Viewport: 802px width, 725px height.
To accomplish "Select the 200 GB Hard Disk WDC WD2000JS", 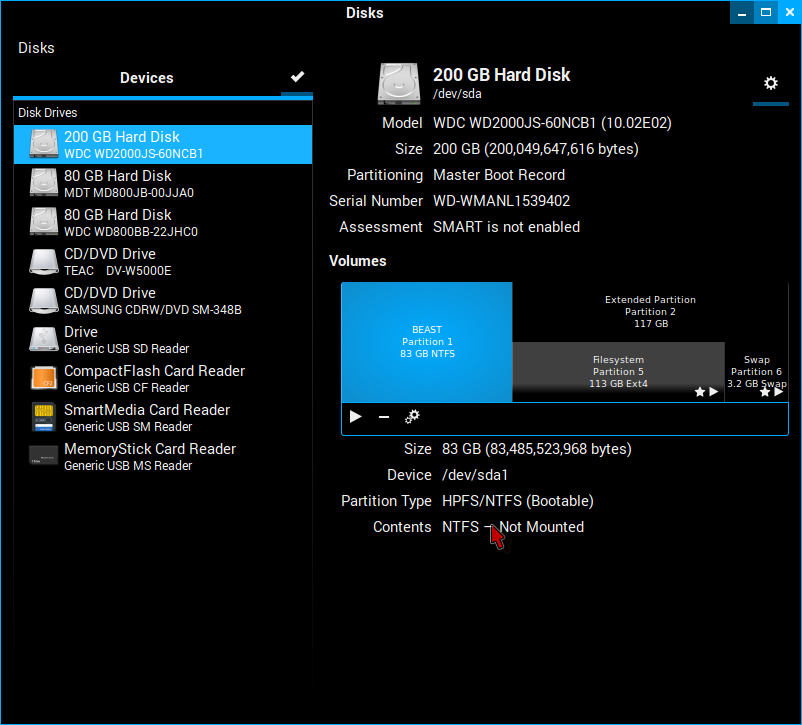I will coord(163,145).
